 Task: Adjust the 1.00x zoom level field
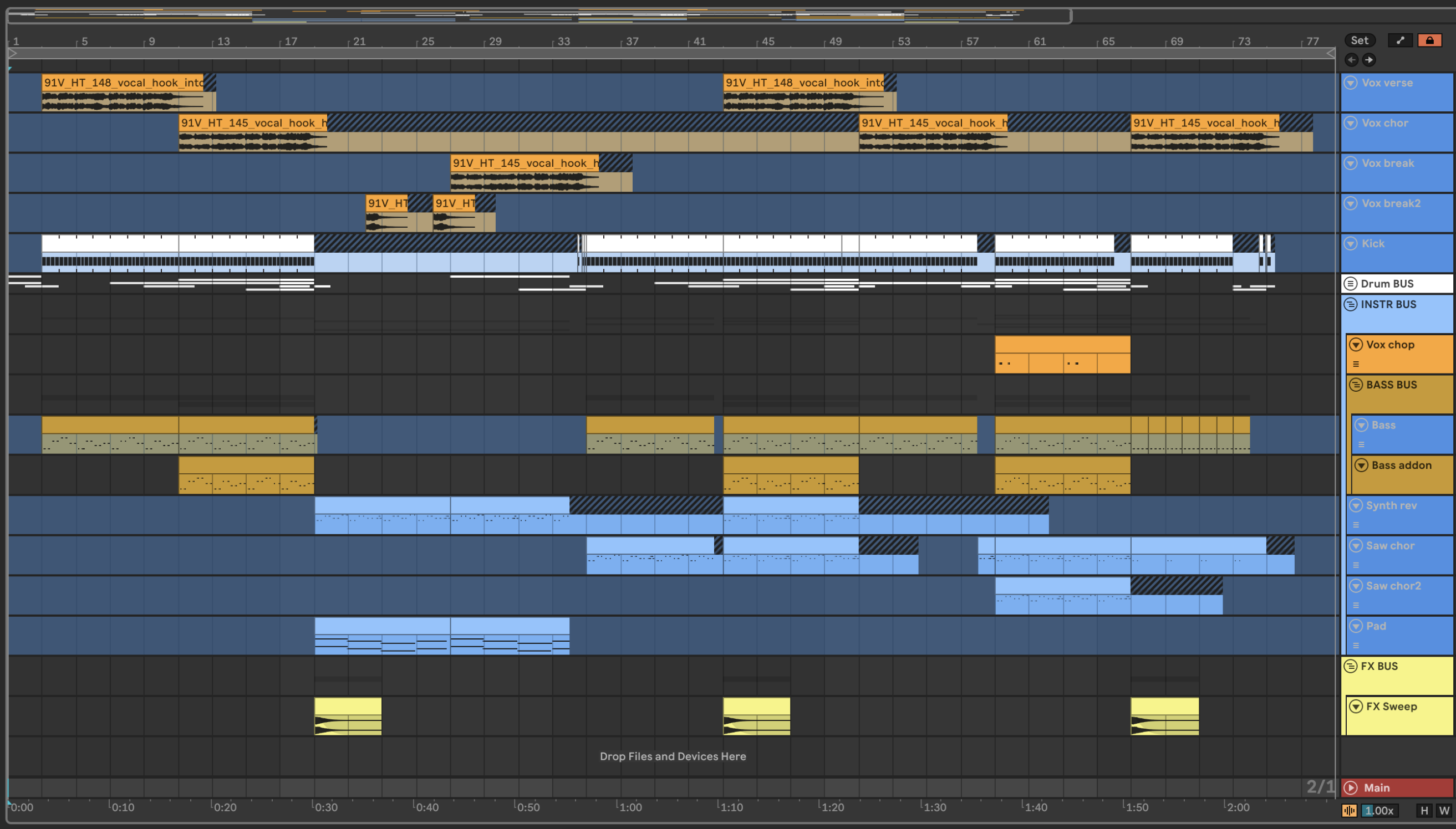(x=1379, y=811)
